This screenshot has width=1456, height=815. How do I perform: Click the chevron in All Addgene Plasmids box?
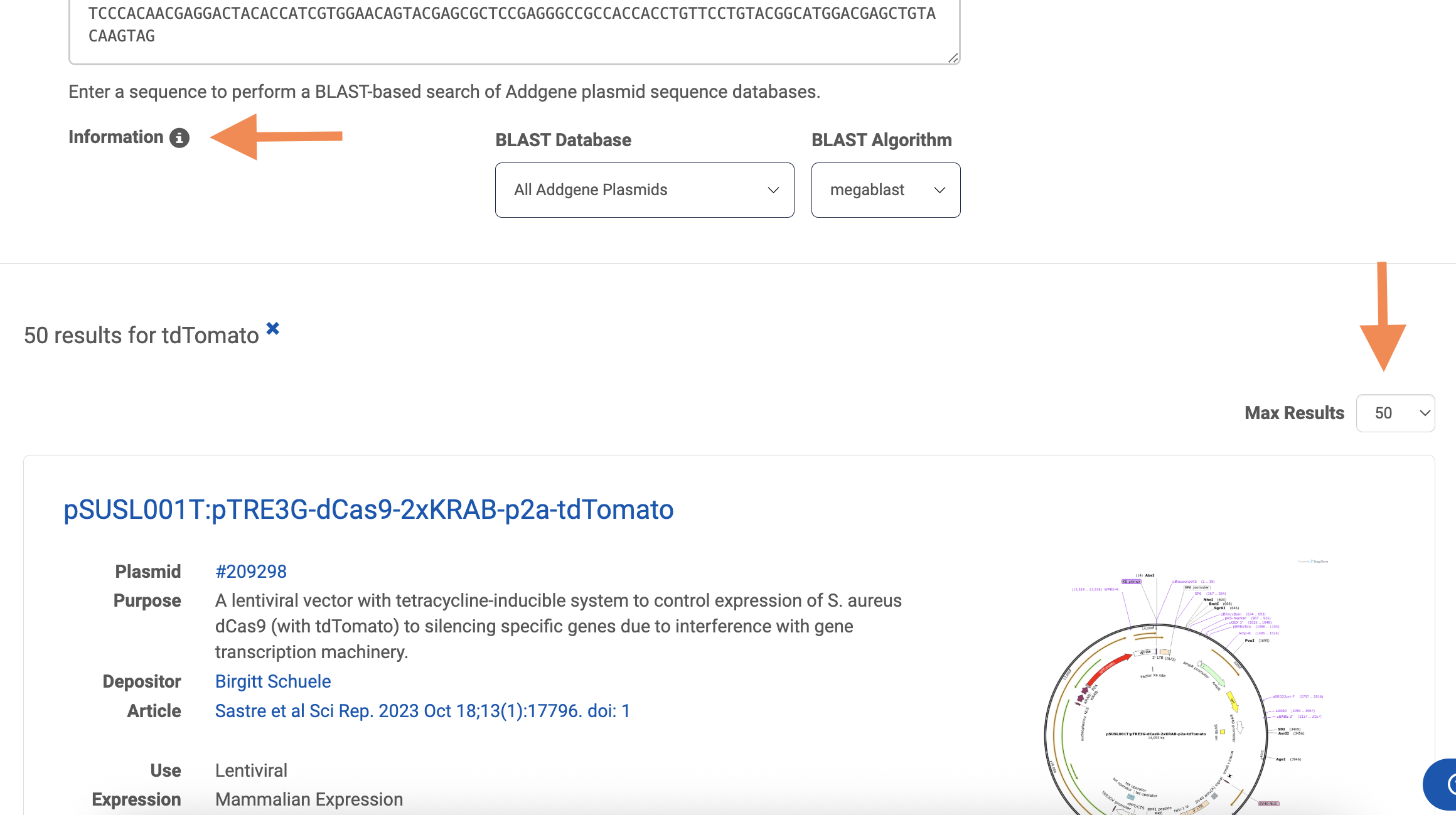[773, 190]
